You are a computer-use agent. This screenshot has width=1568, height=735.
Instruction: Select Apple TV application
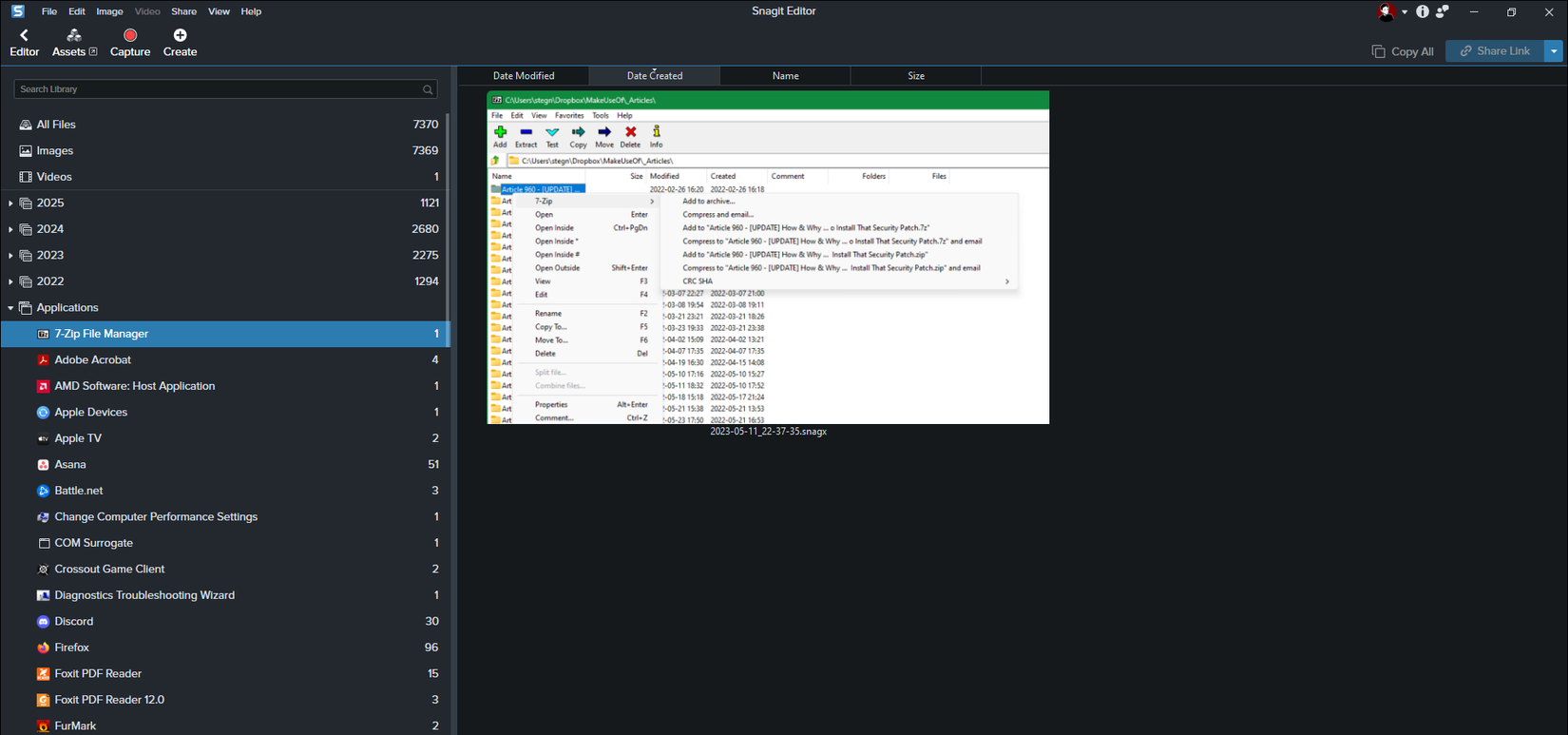[x=224, y=438]
